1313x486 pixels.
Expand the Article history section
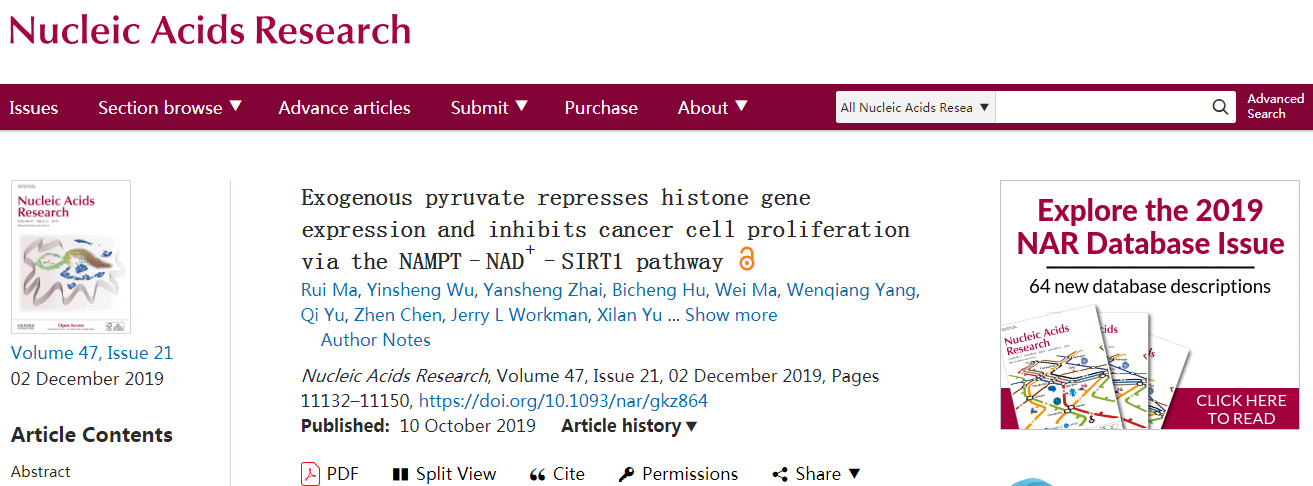tap(629, 426)
